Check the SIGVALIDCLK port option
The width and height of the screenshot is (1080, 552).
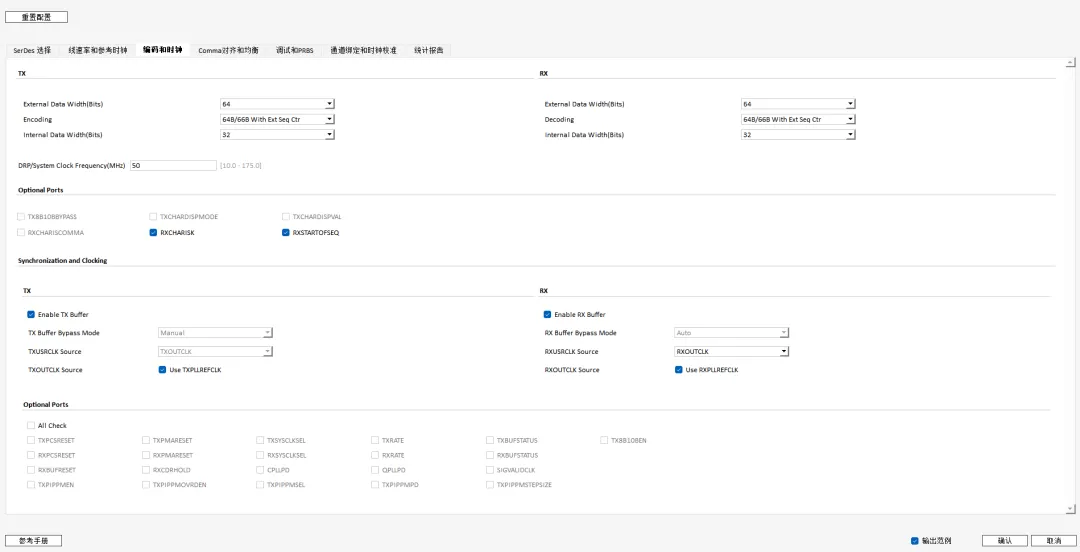(490, 470)
